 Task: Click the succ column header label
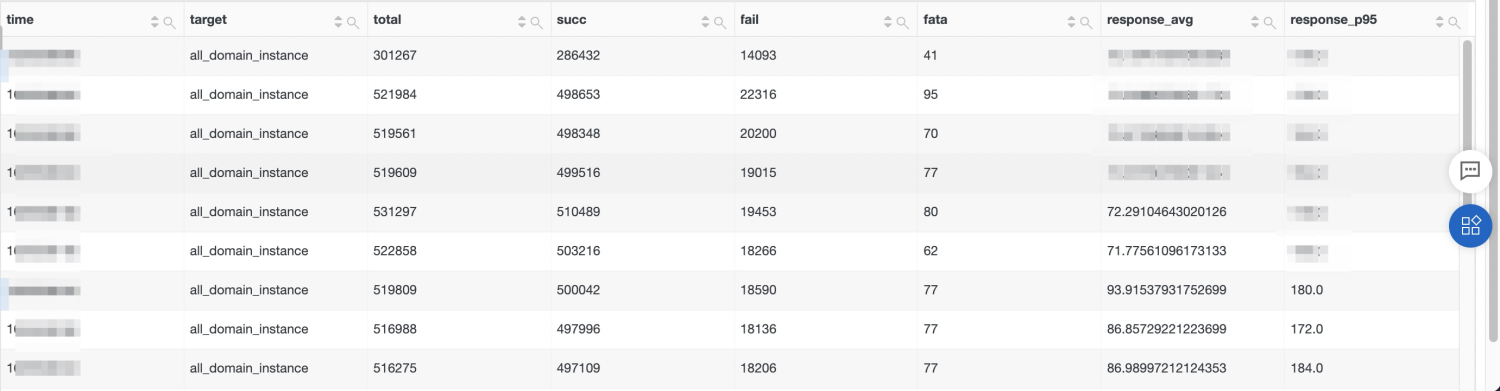[571, 20]
